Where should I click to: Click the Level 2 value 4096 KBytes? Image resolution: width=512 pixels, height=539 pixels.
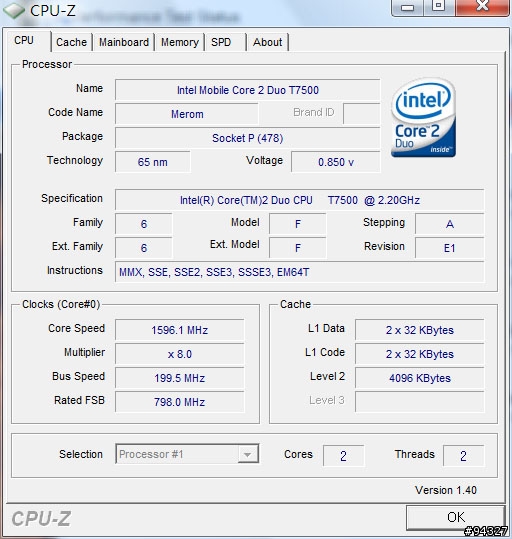point(420,378)
